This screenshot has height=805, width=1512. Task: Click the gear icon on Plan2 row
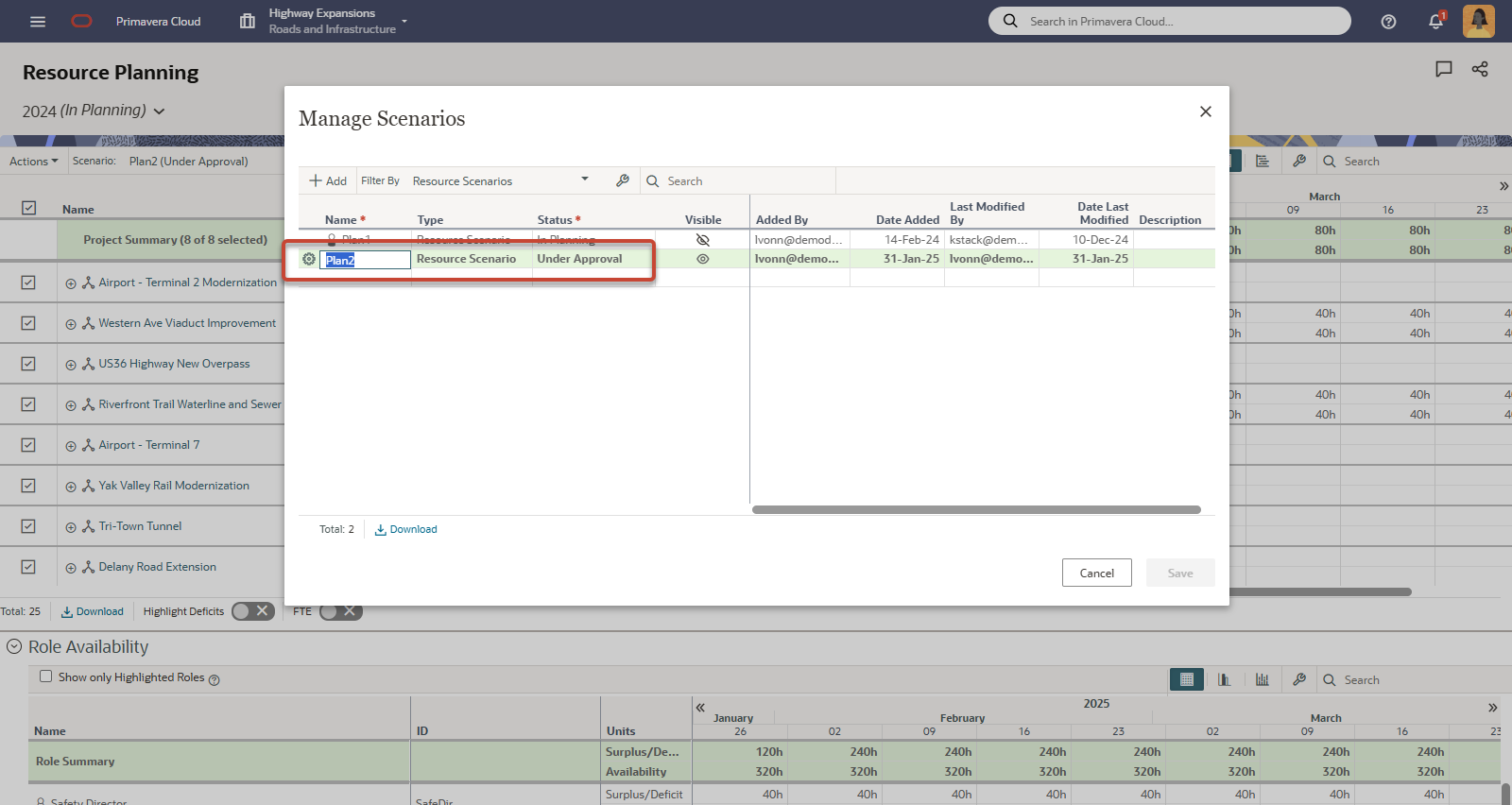click(x=309, y=259)
